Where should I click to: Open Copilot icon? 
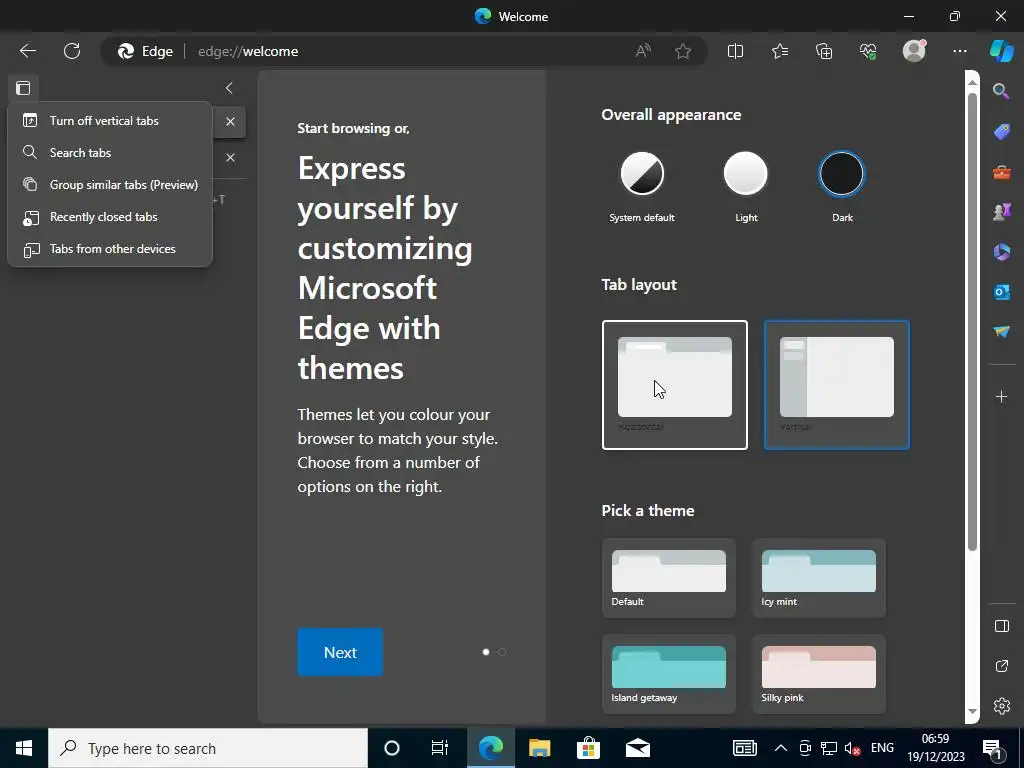coord(1002,51)
